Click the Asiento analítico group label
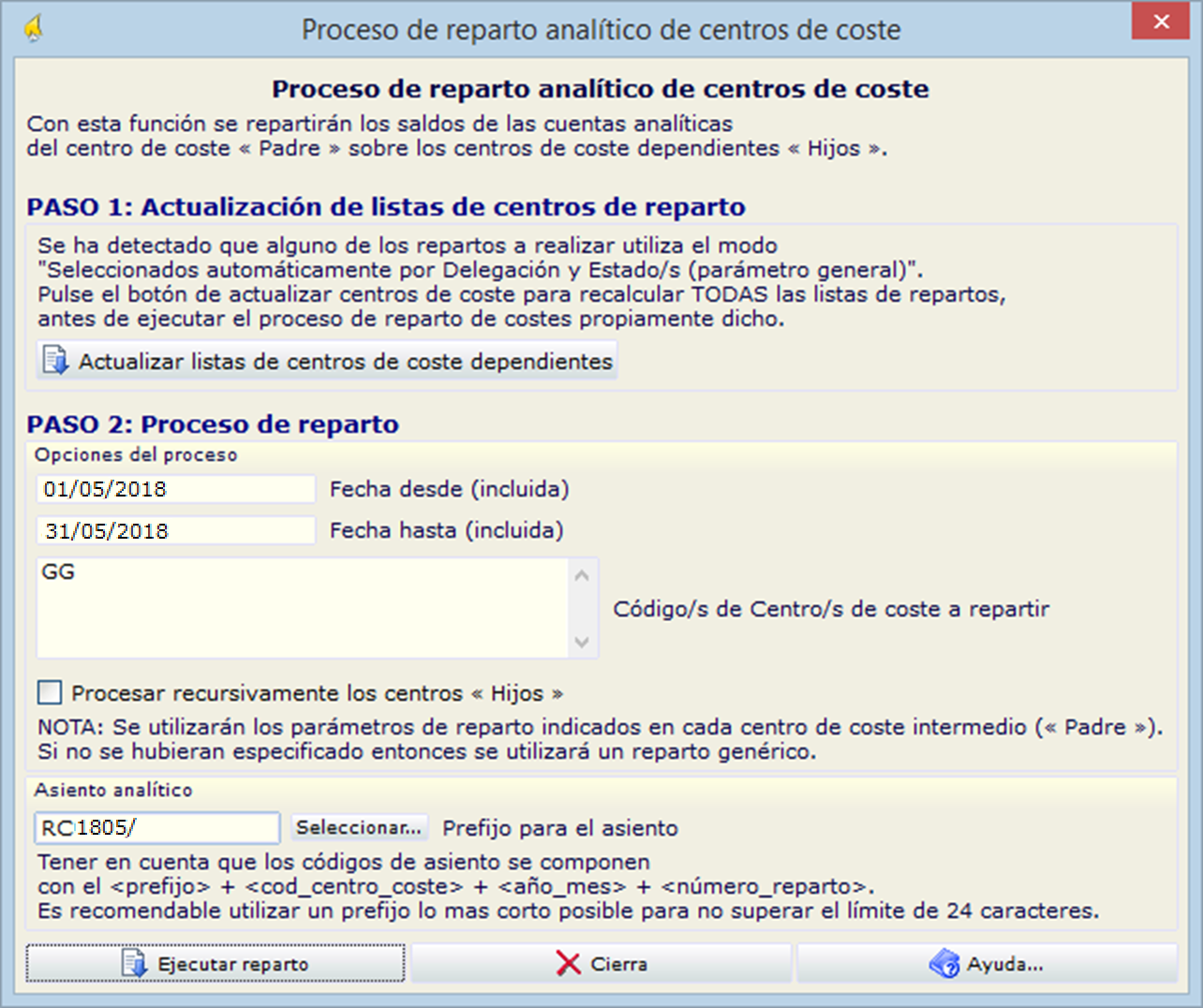1203x1008 pixels. 113,790
